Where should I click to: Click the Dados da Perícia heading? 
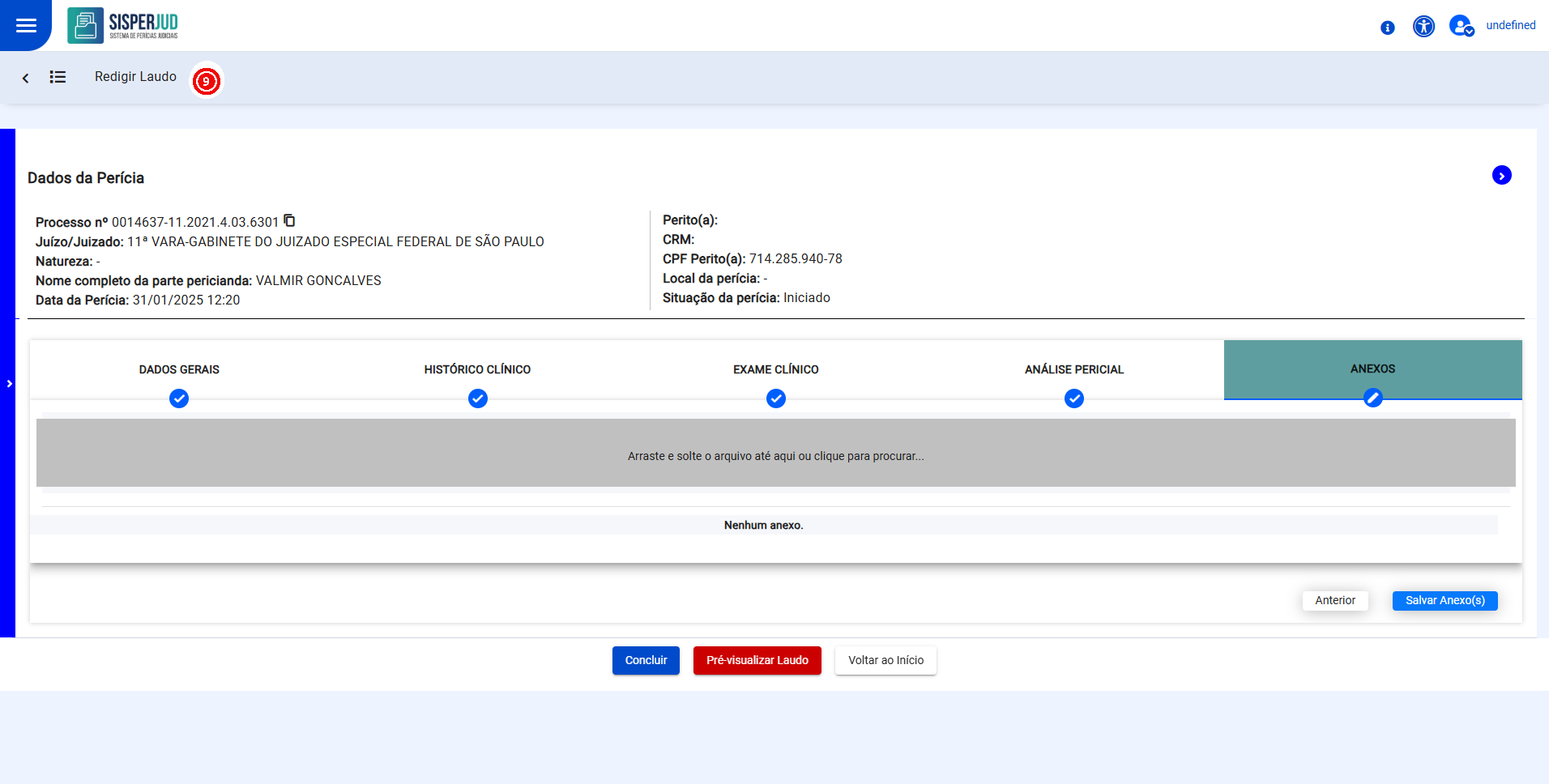tap(86, 177)
